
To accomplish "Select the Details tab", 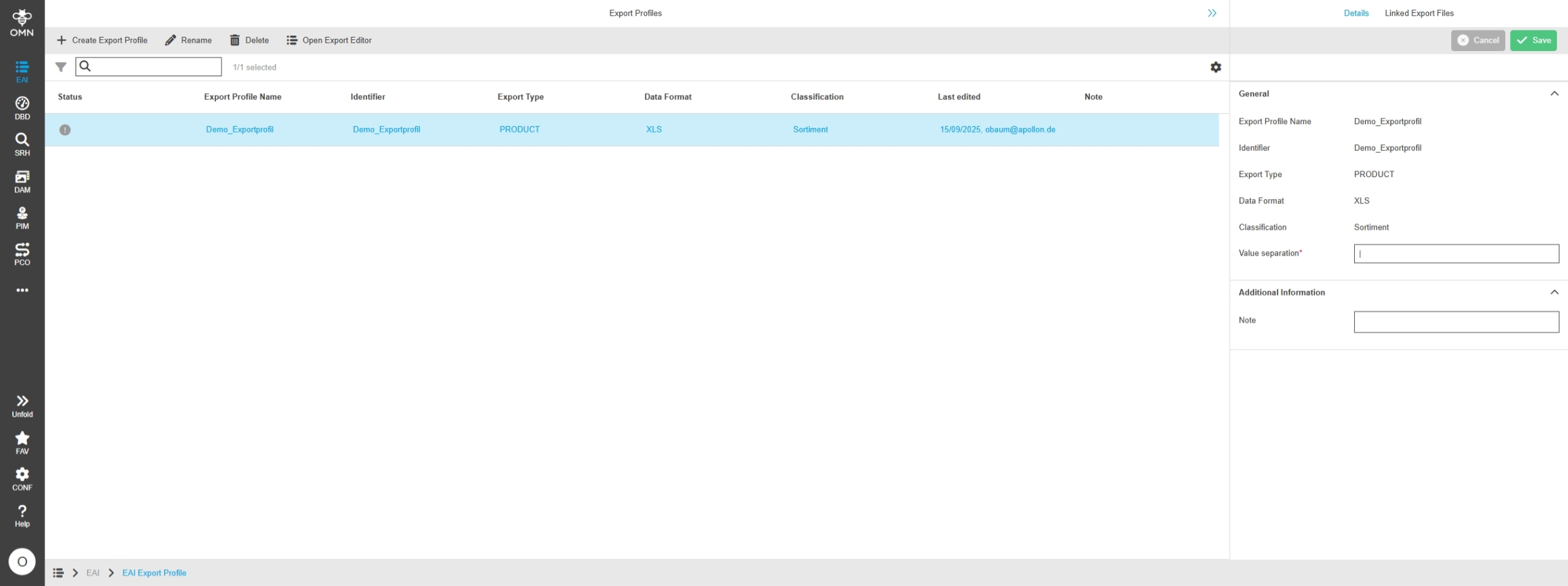I will 1356,13.
